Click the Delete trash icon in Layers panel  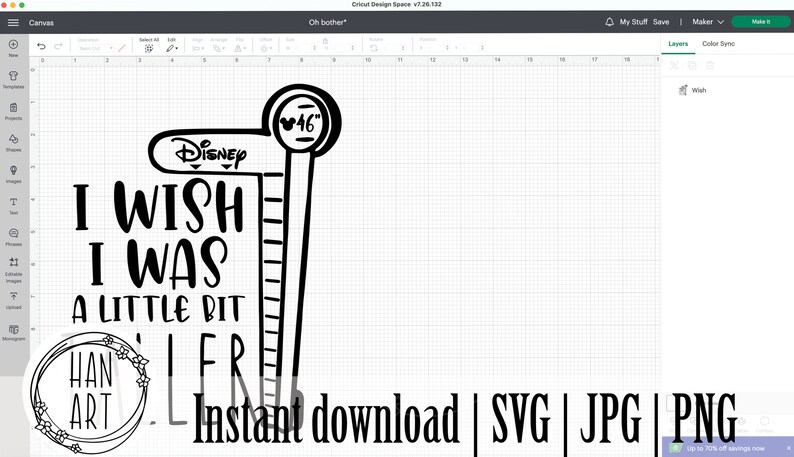point(710,65)
